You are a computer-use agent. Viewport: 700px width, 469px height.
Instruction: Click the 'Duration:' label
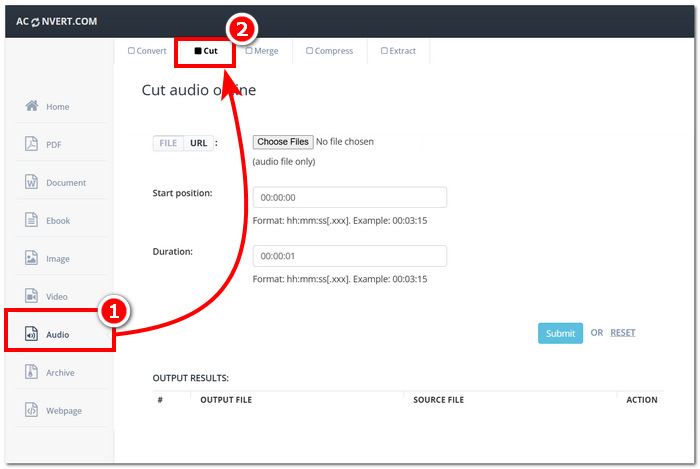pyautogui.click(x=172, y=252)
